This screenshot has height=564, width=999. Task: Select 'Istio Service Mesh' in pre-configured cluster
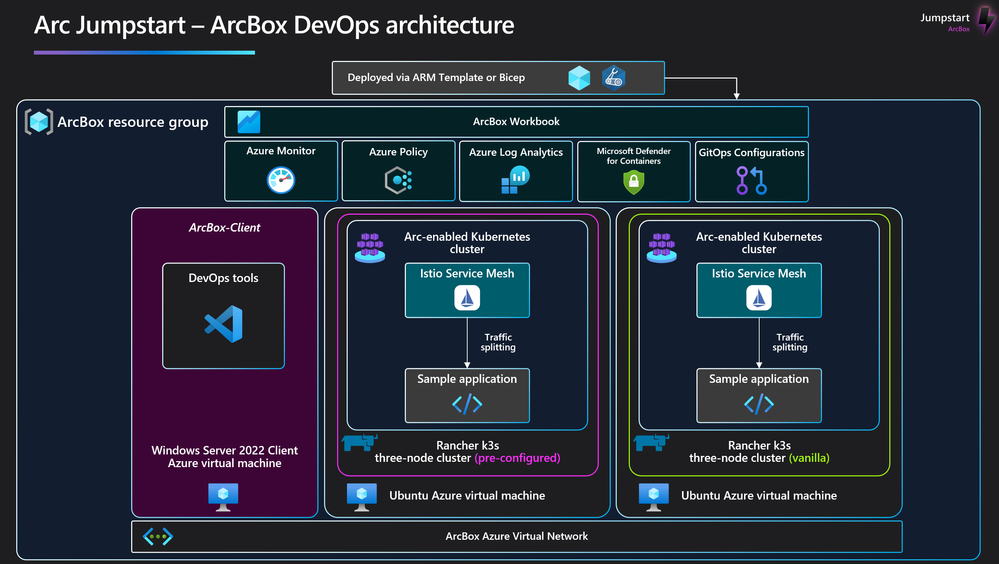pyautogui.click(x=467, y=273)
